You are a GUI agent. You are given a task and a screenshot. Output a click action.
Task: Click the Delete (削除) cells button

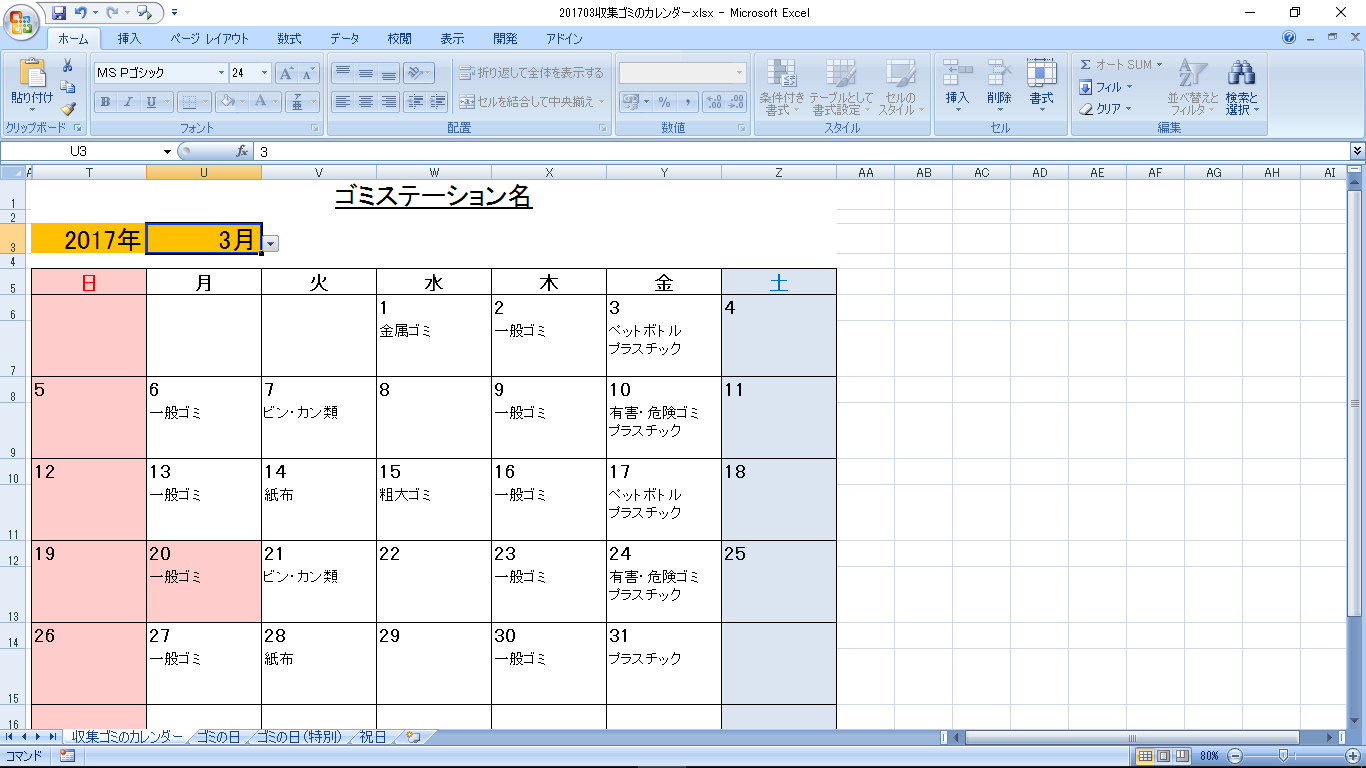coord(999,86)
